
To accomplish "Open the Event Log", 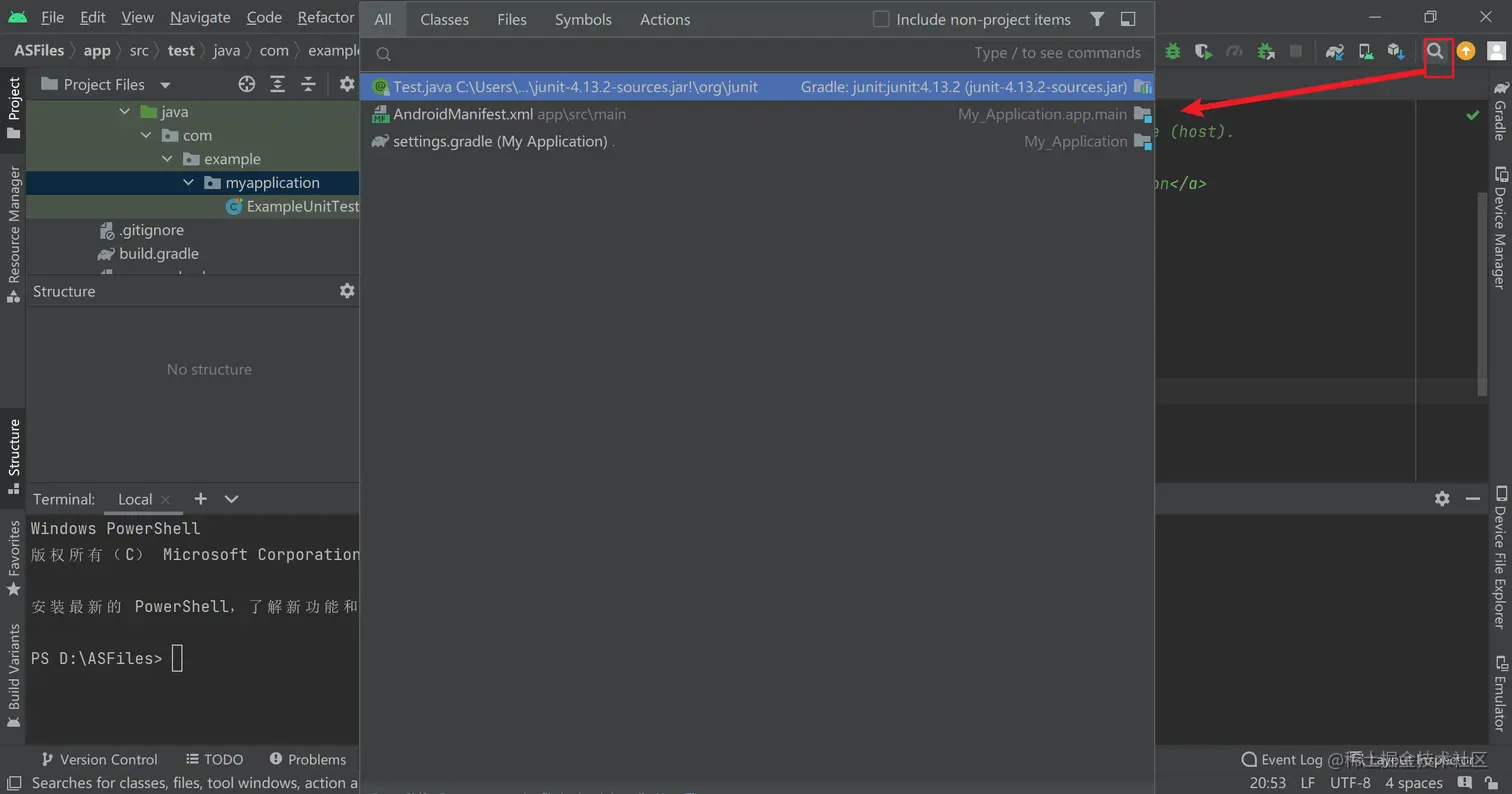I will pos(1281,759).
